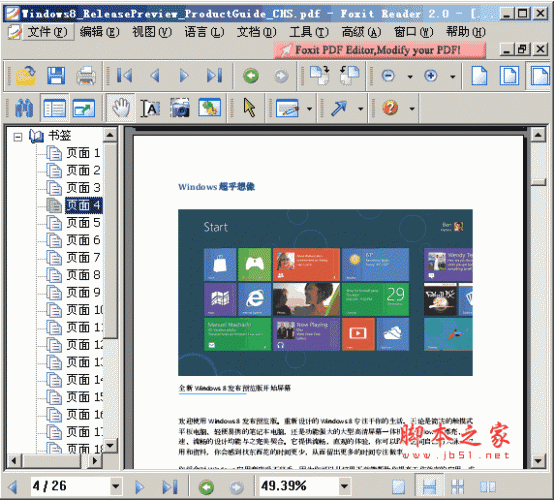Open a file with the folder icon
Image resolution: width=555 pixels, height=500 pixels.
pos(25,76)
